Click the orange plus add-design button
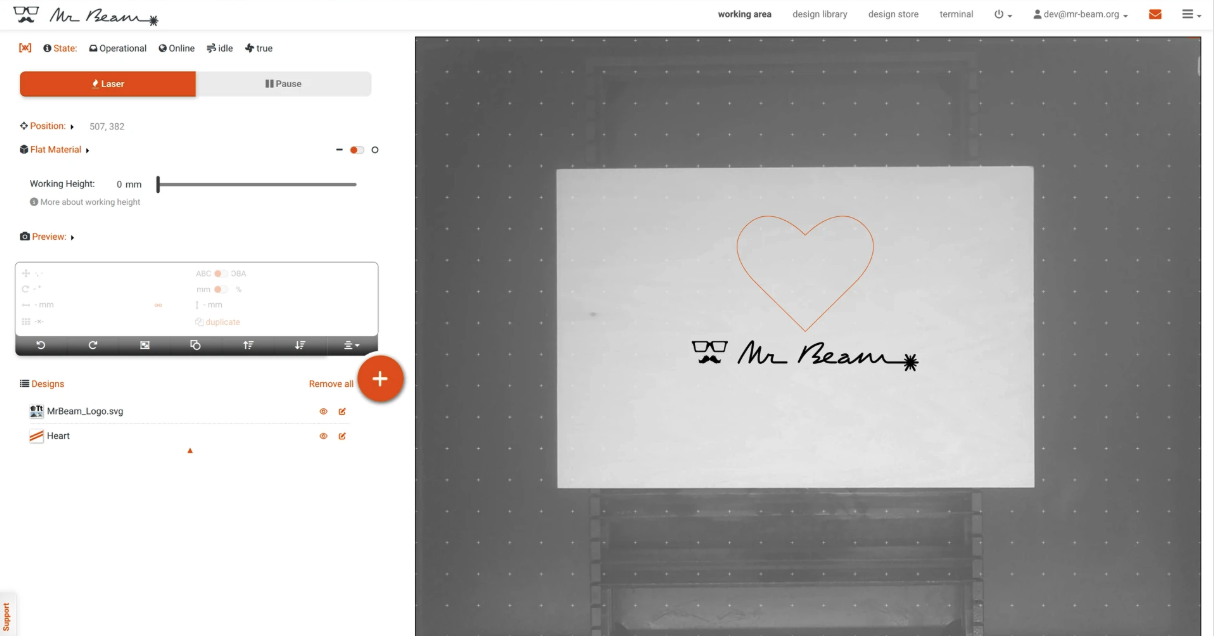Viewport: 1214px width, 636px height. 380,379
